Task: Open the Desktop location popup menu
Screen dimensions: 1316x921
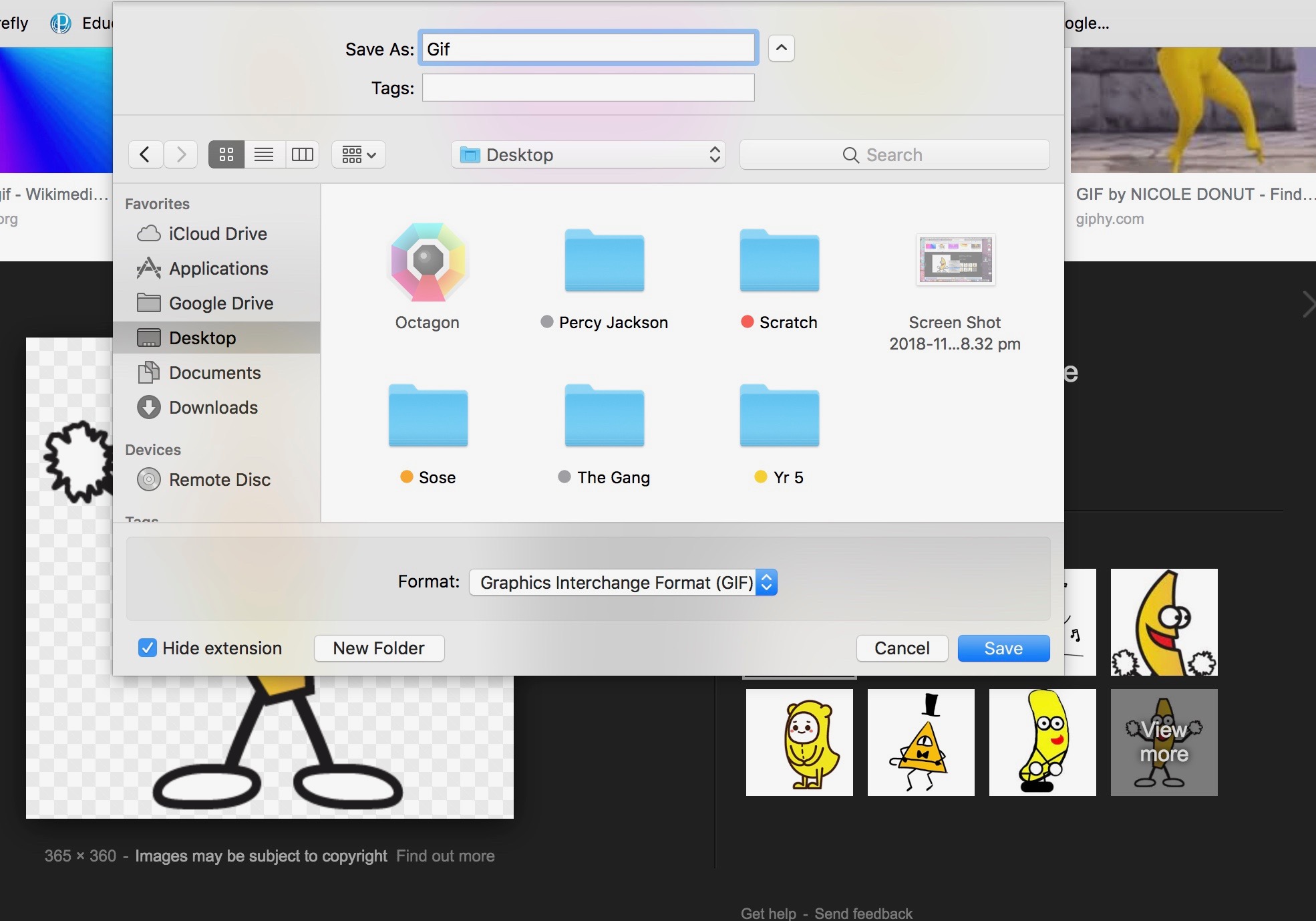Action: (589, 155)
